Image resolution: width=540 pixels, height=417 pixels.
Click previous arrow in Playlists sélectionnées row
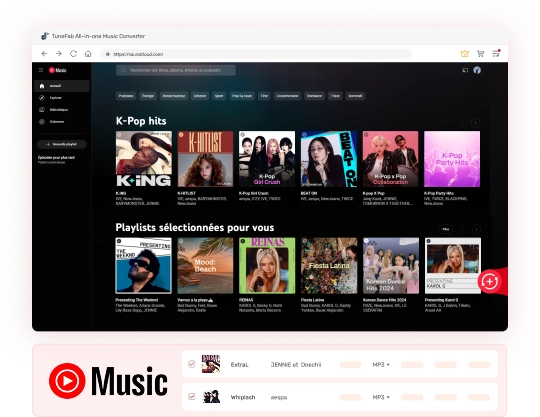click(x=464, y=229)
